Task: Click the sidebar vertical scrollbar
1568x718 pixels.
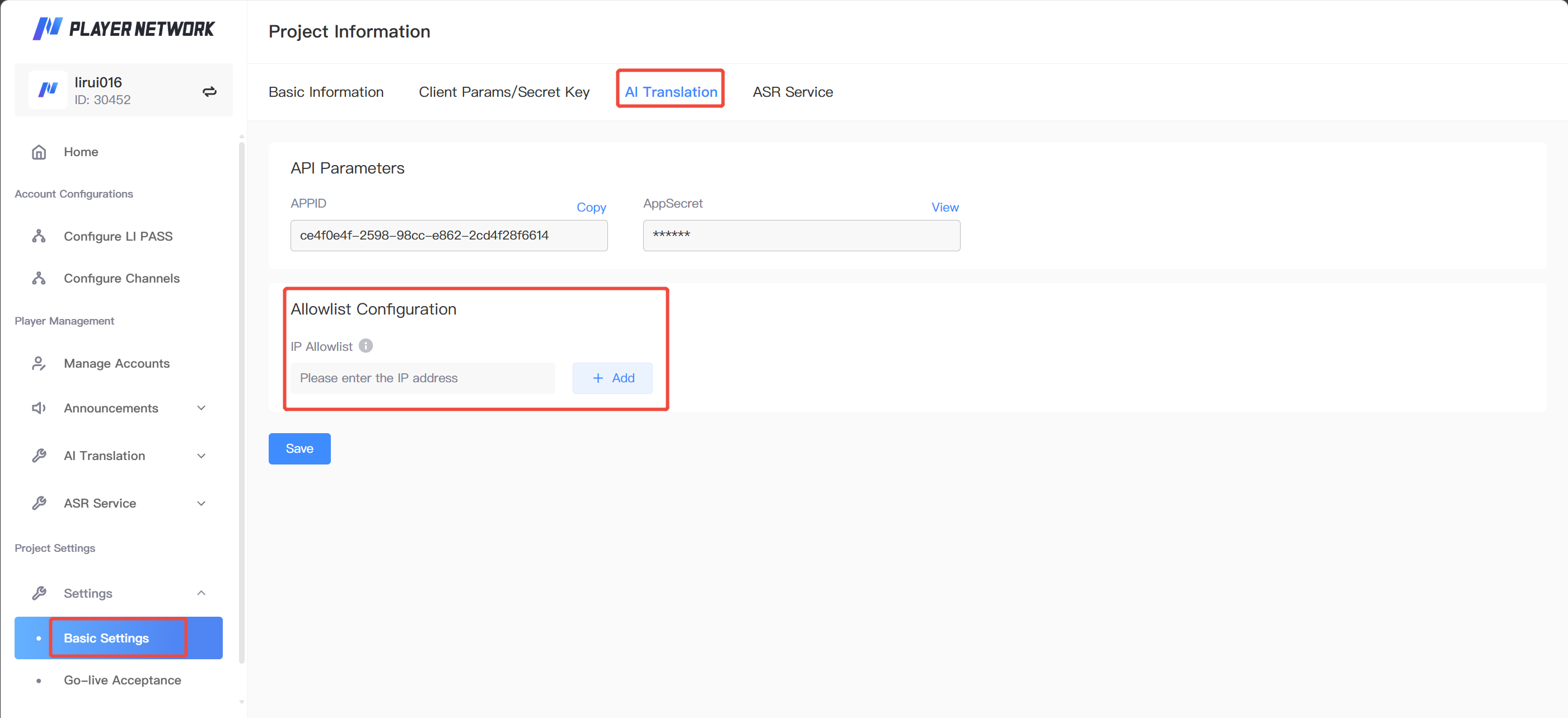Action: pyautogui.click(x=242, y=402)
